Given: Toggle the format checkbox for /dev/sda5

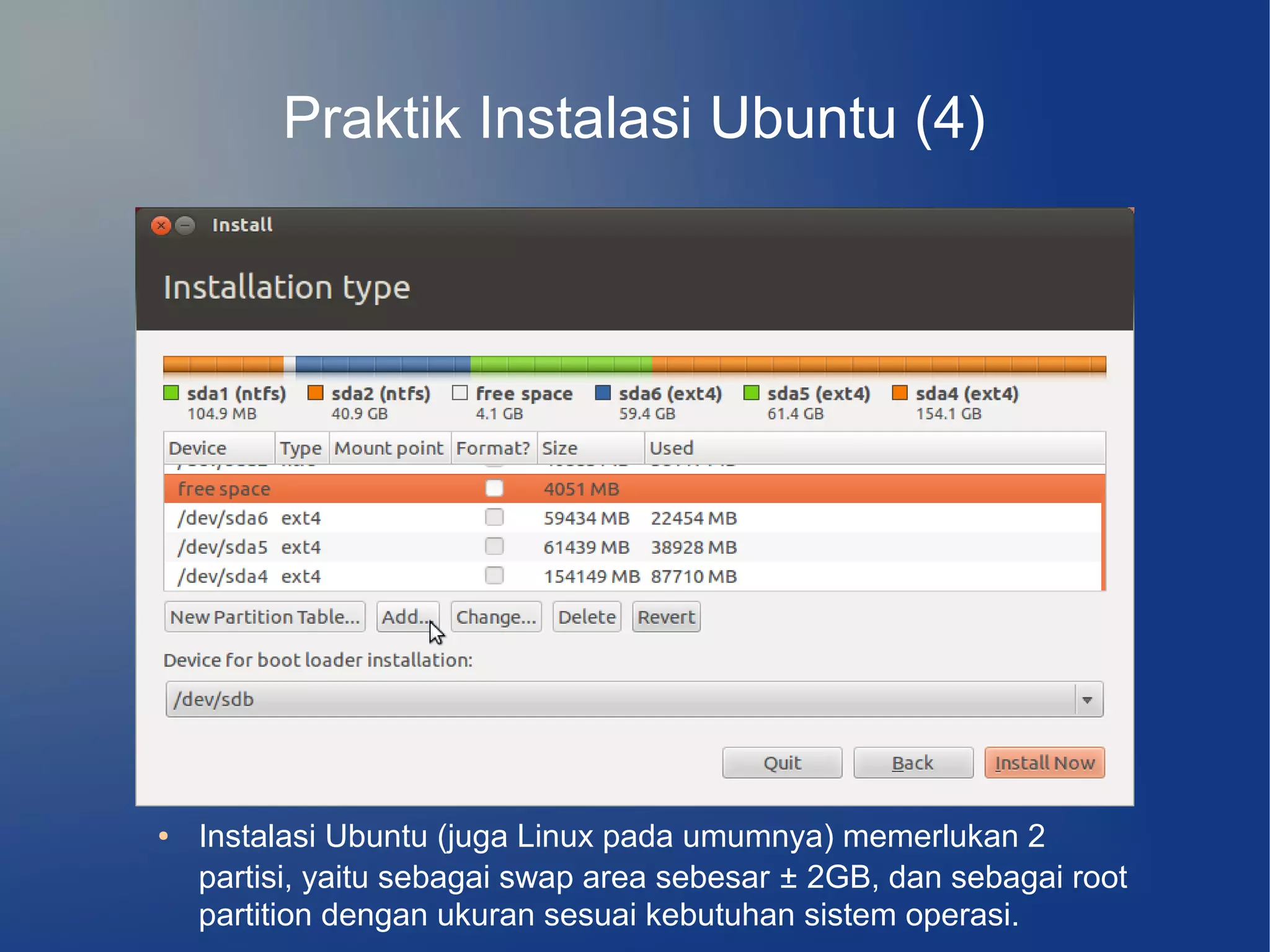Looking at the screenshot, I should point(494,546).
